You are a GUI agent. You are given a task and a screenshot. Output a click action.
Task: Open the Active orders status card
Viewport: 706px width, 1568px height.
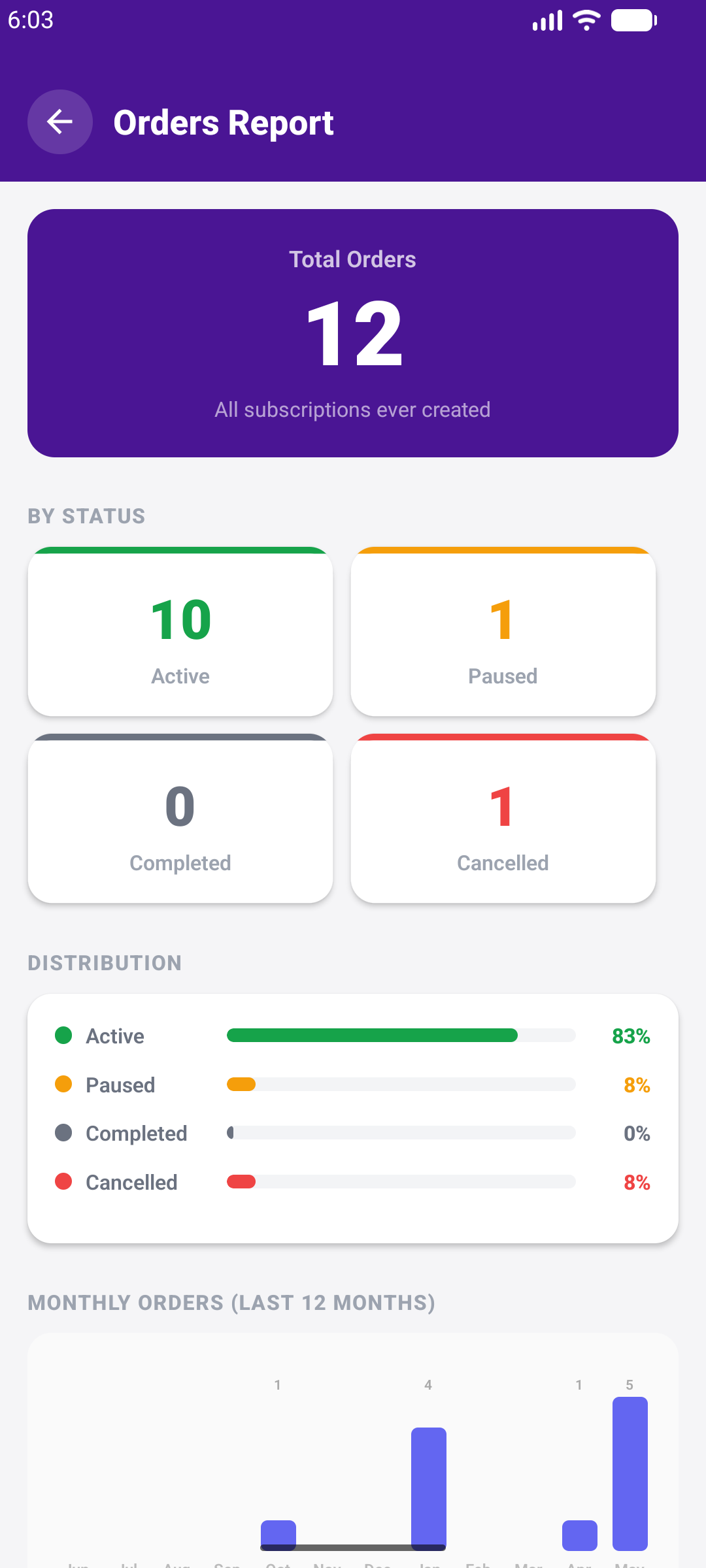click(x=180, y=632)
